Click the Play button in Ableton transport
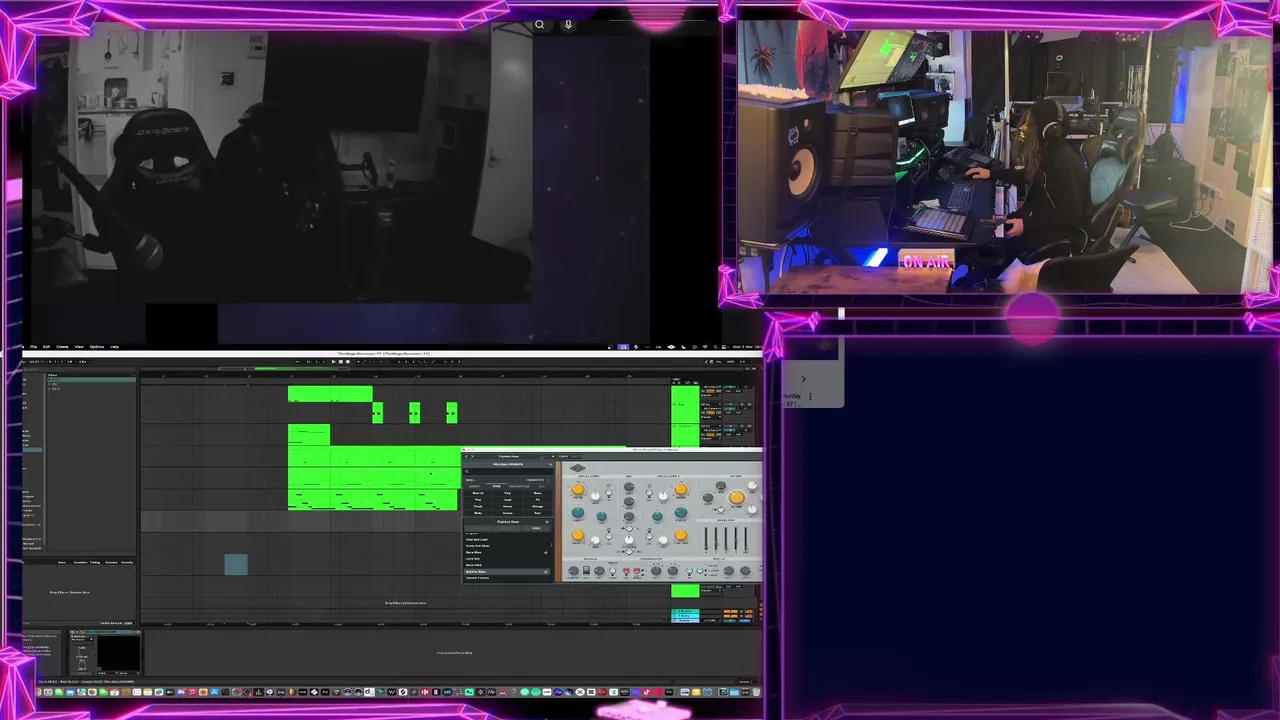 (333, 362)
